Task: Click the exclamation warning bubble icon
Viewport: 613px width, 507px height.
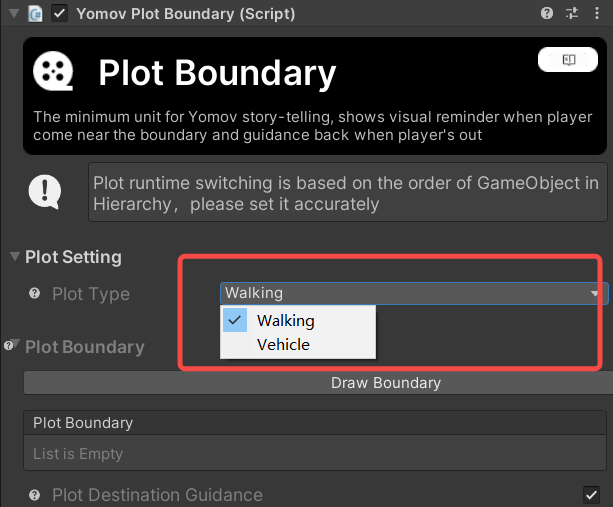Action: pos(45,192)
